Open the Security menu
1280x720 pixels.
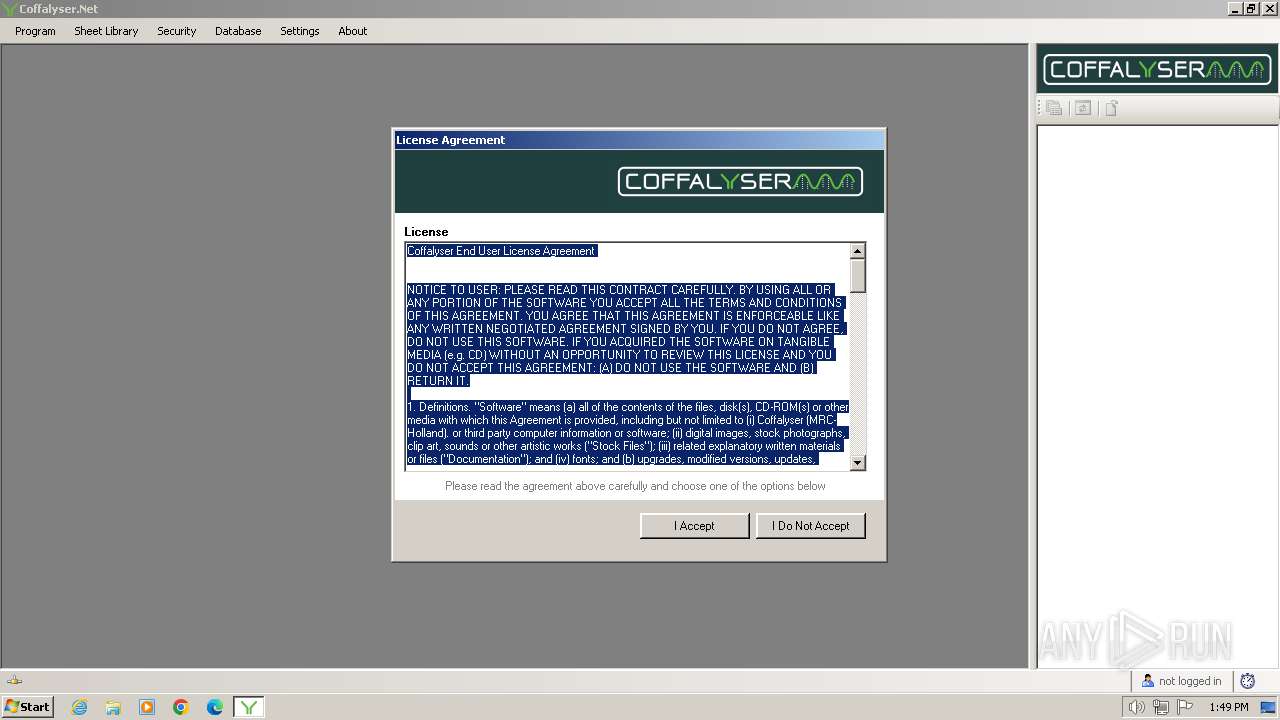tap(176, 31)
